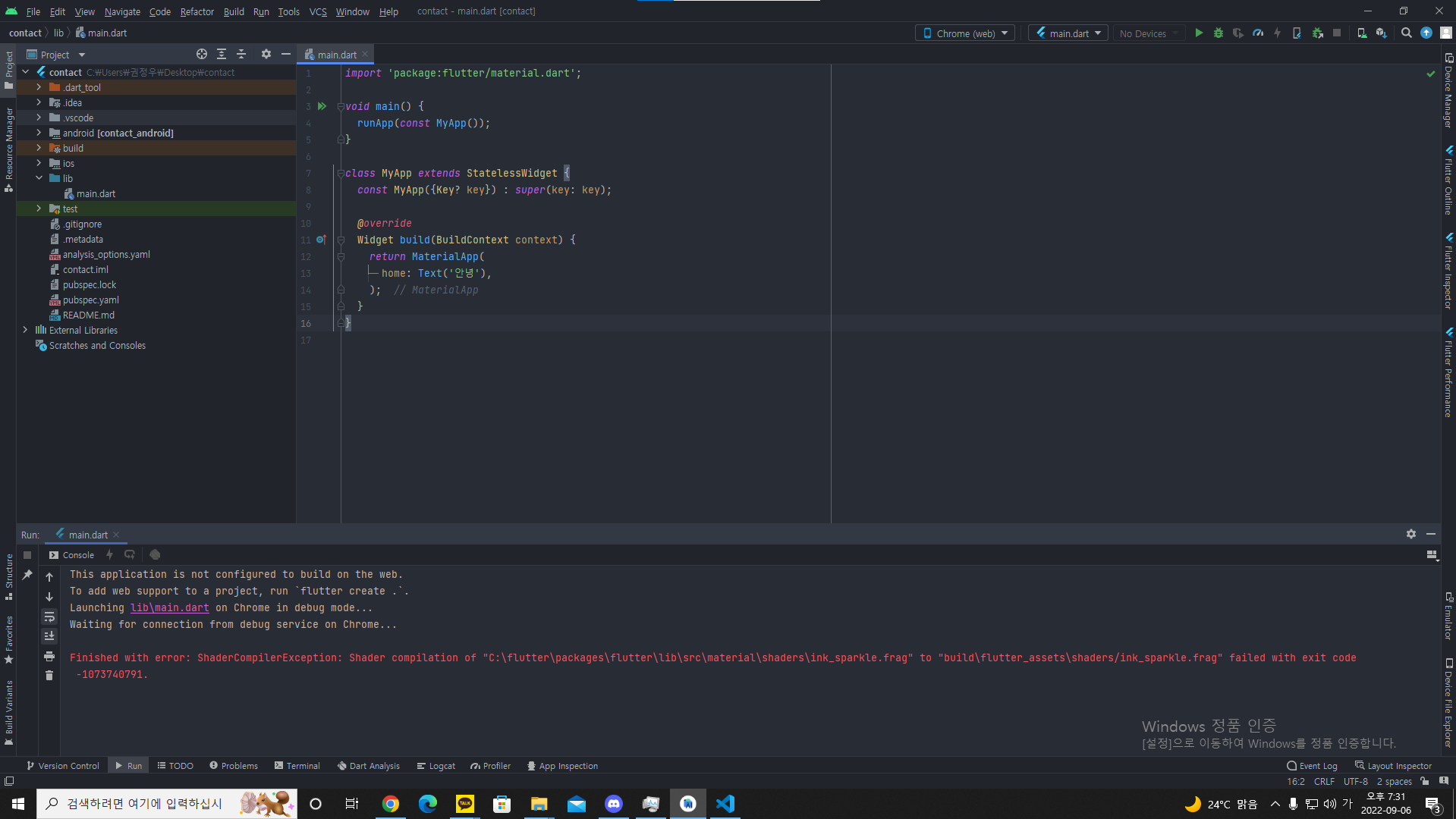Expand the build folder
The image size is (1456, 819).
tap(39, 148)
